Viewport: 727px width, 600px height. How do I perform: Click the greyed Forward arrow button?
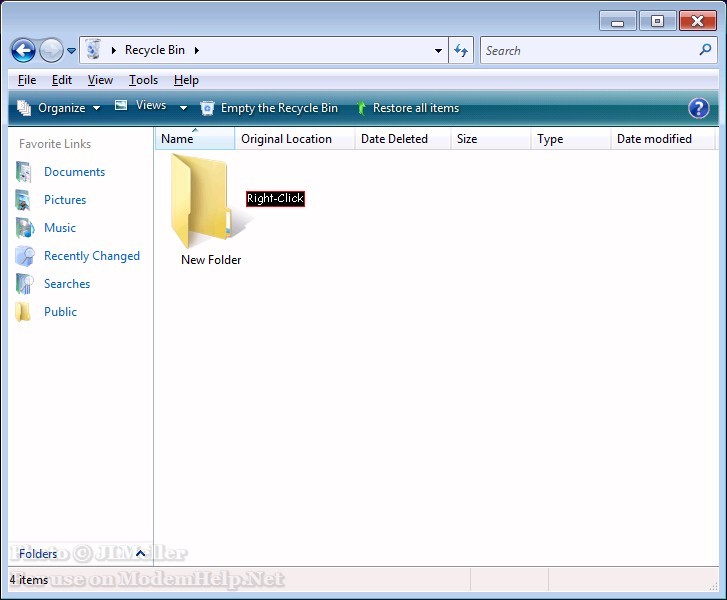[51, 50]
